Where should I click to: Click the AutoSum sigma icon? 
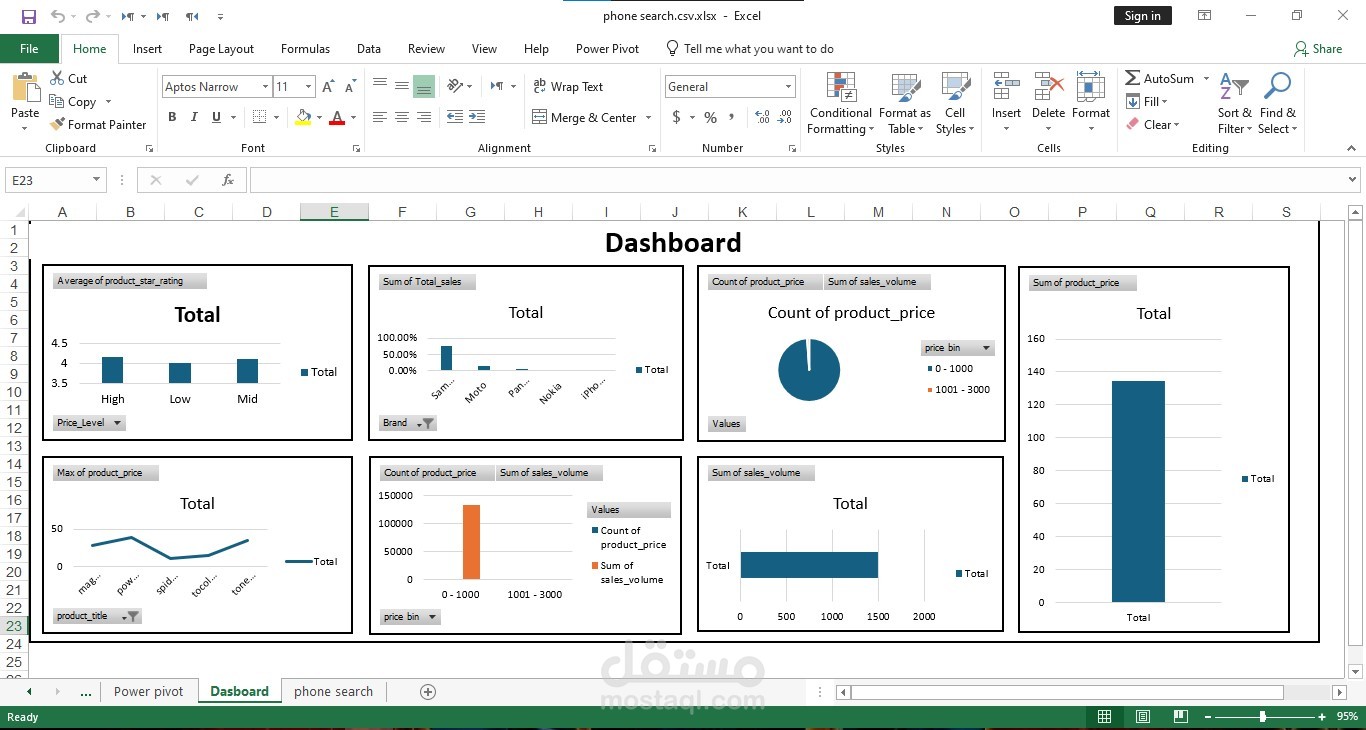point(1133,78)
